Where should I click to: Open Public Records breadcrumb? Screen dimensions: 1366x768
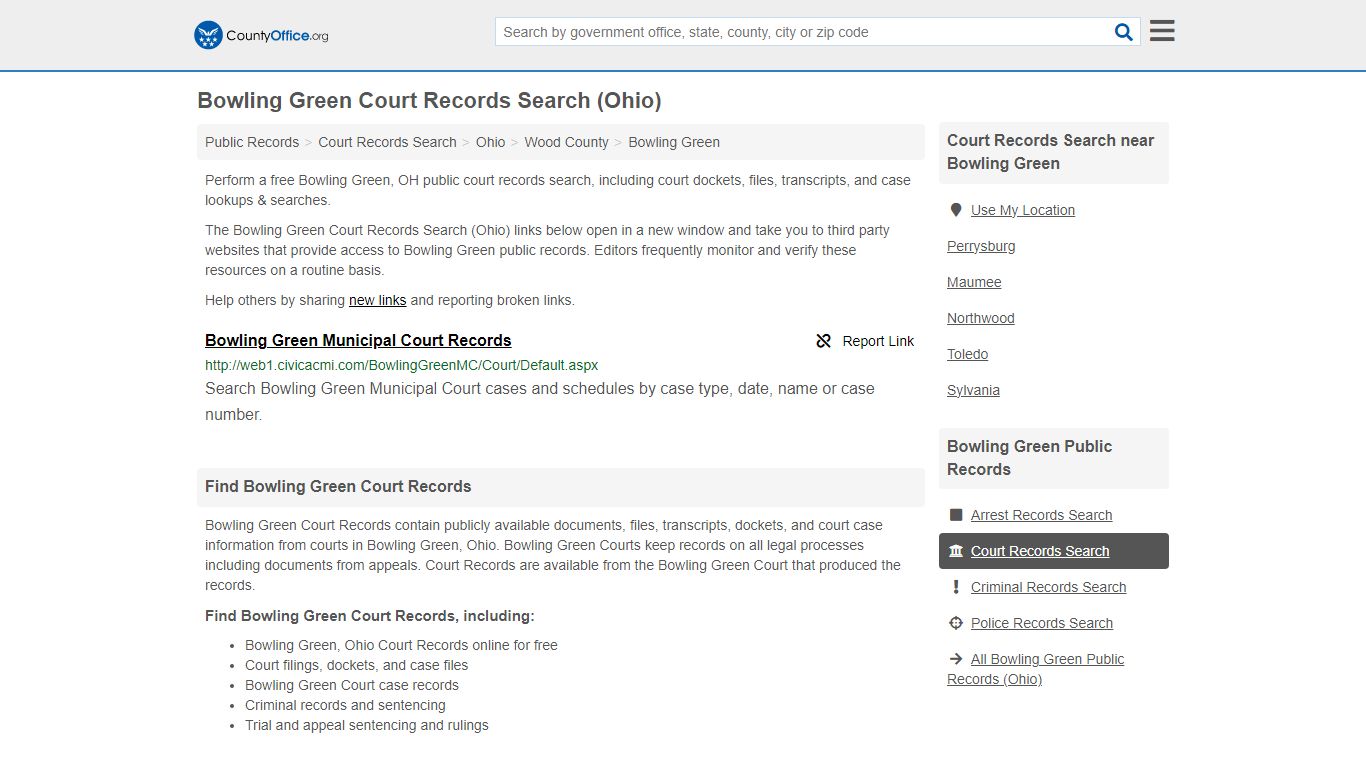tap(252, 142)
